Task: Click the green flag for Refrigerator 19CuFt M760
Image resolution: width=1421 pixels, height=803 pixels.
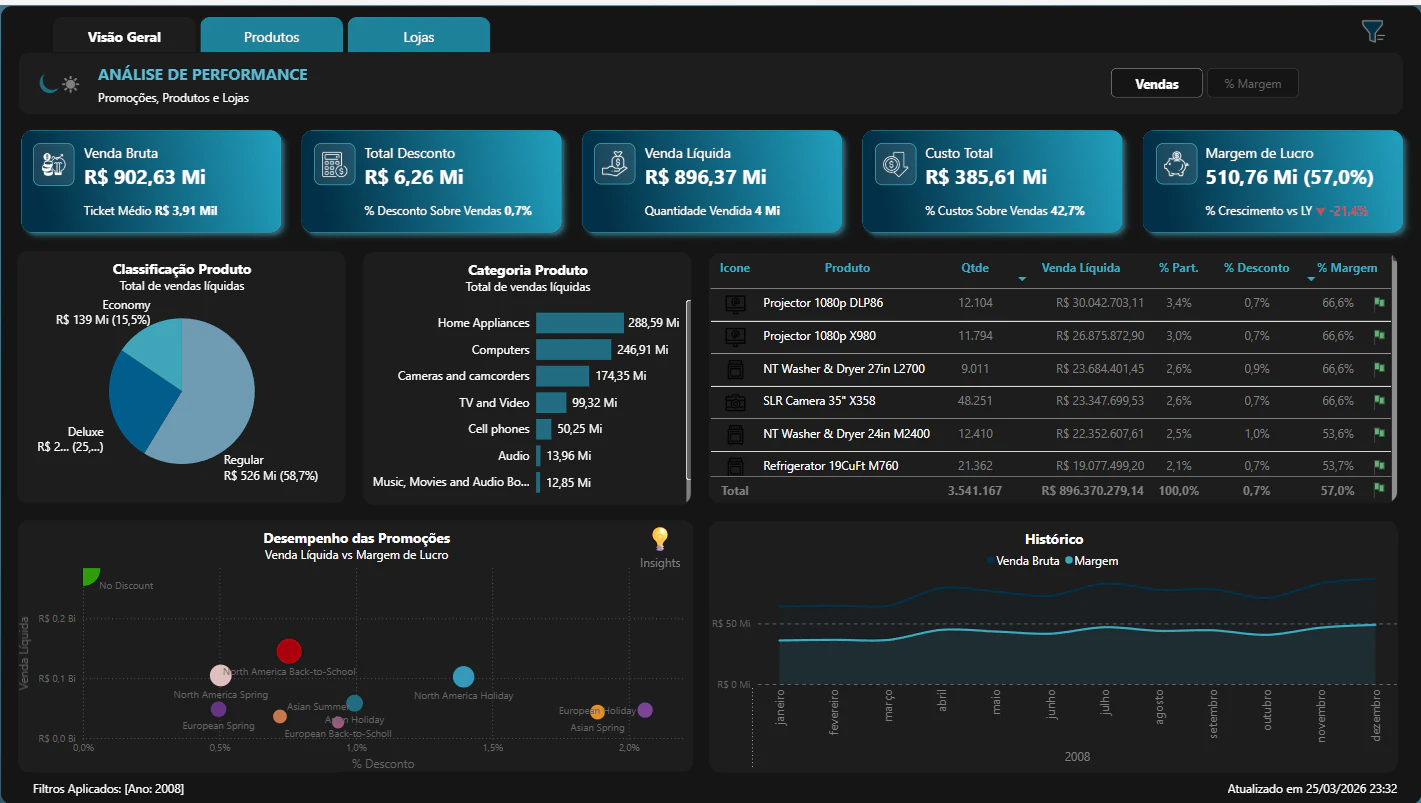Action: (1378, 465)
